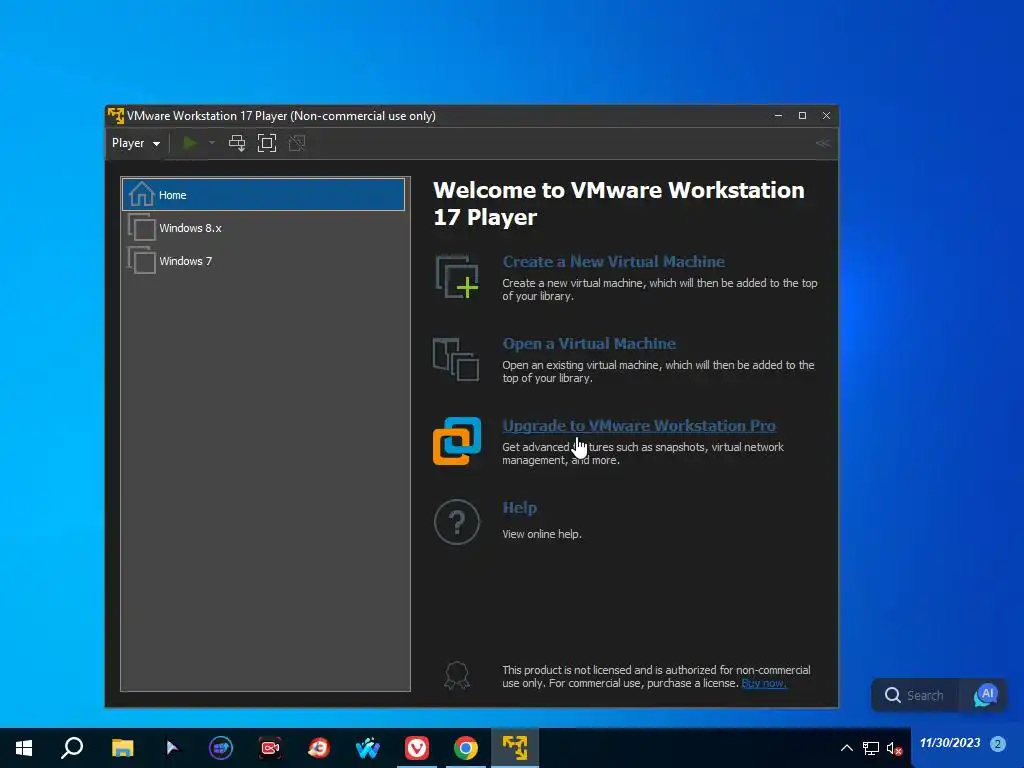Click the floating Search box

pos(915,695)
